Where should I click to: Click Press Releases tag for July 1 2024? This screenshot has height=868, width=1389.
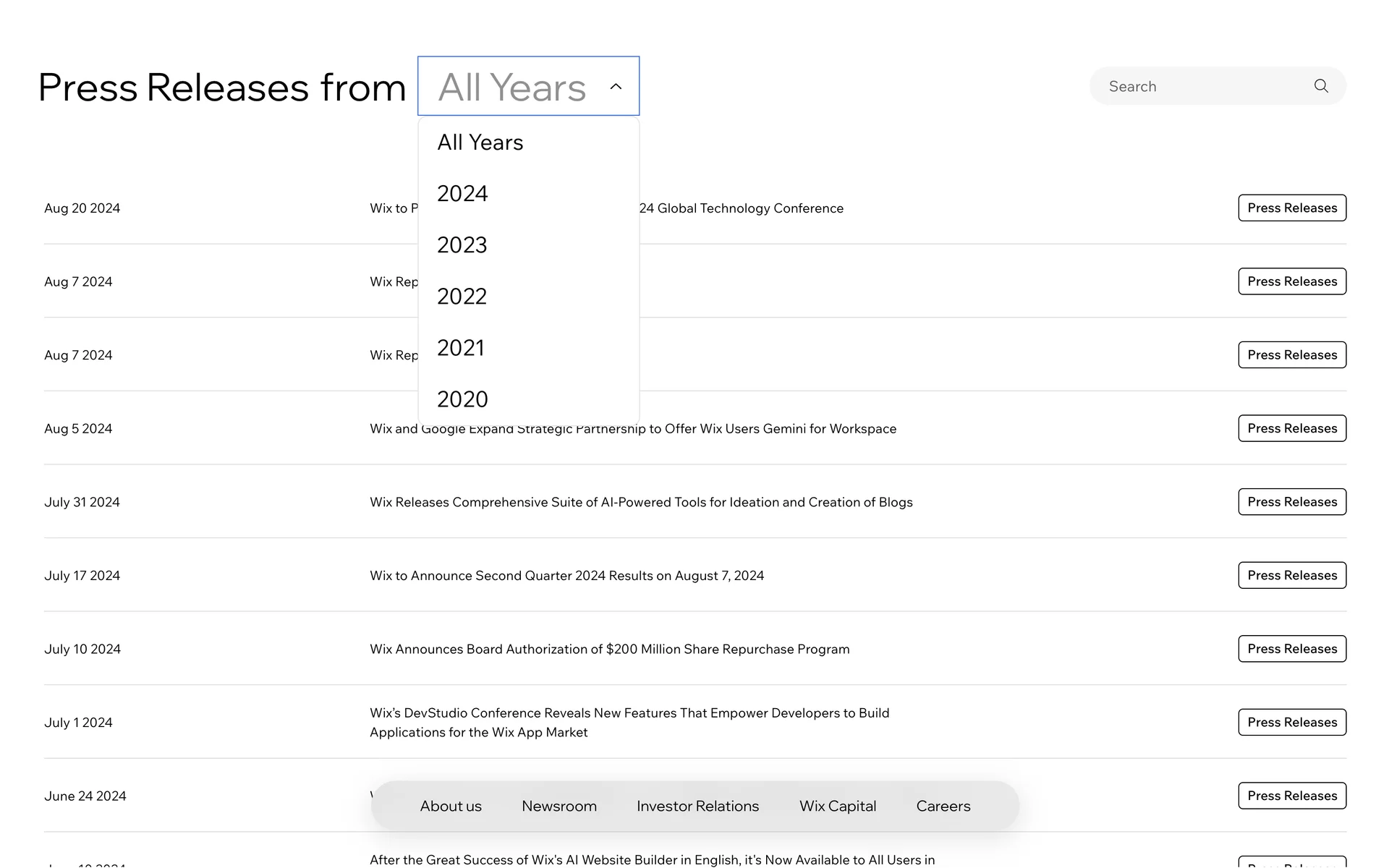click(x=1292, y=722)
